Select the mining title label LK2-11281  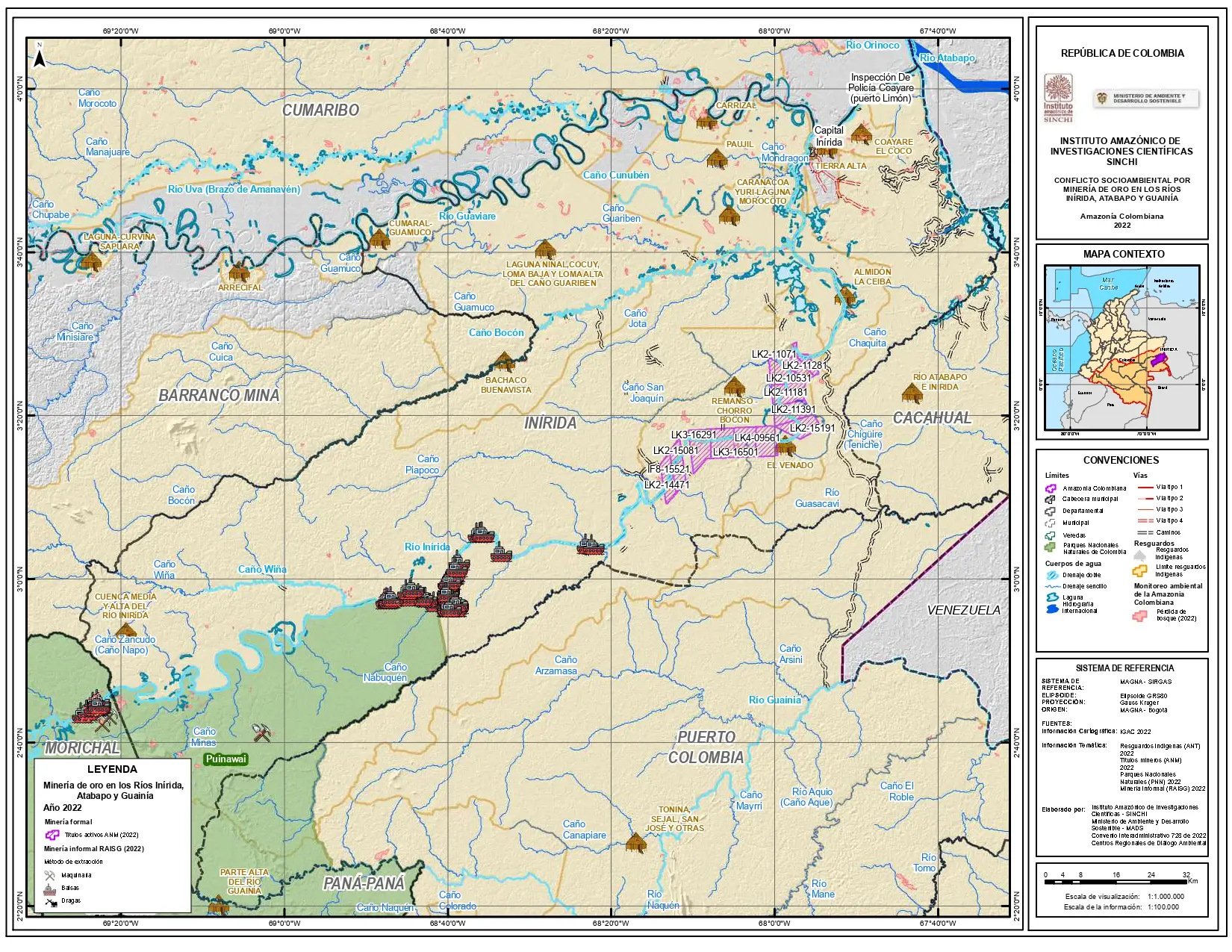804,366
